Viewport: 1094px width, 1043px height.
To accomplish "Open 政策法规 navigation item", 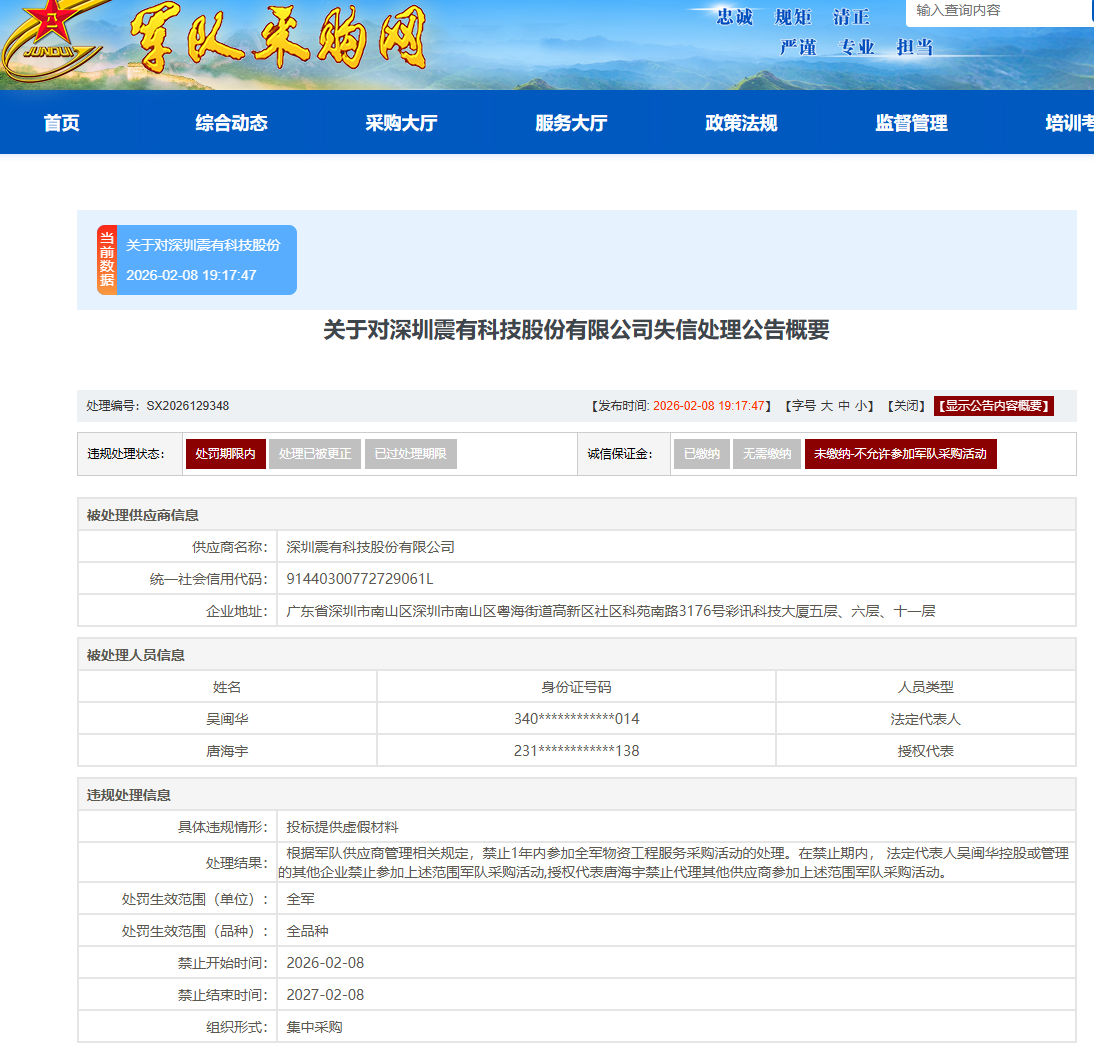I will tap(741, 123).
